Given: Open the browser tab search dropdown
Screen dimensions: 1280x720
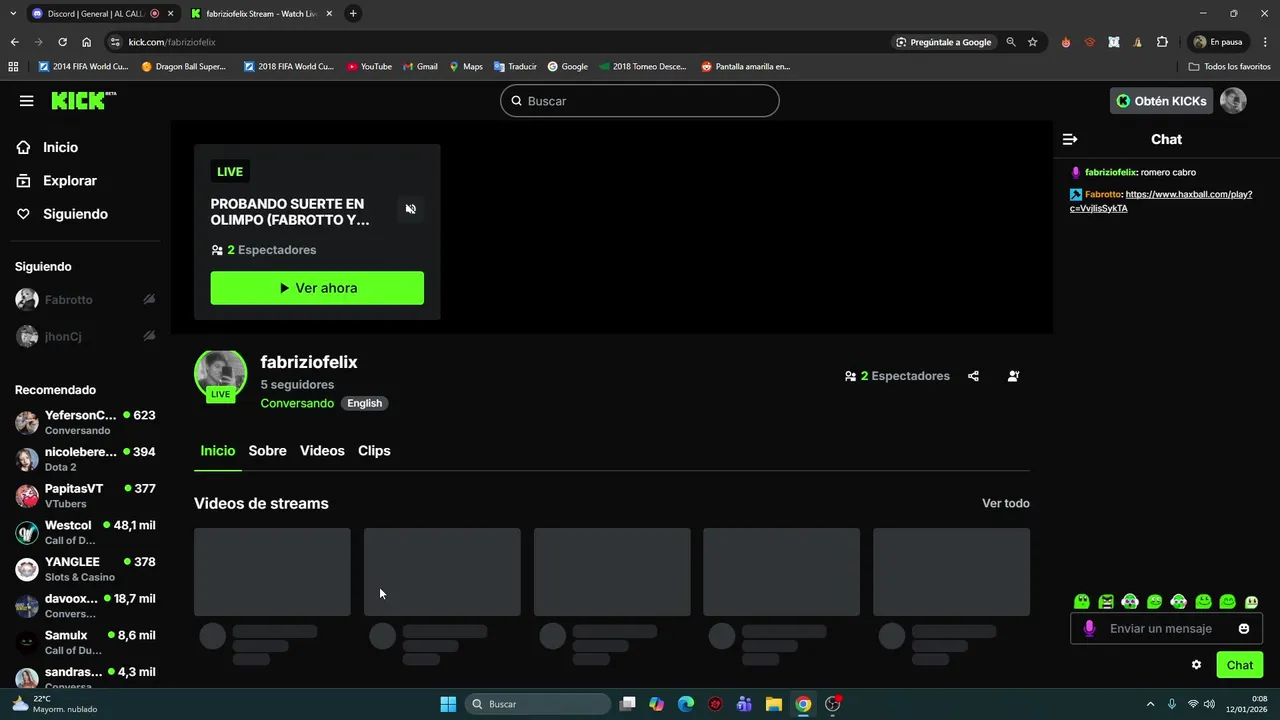Looking at the screenshot, I should pyautogui.click(x=13, y=14).
